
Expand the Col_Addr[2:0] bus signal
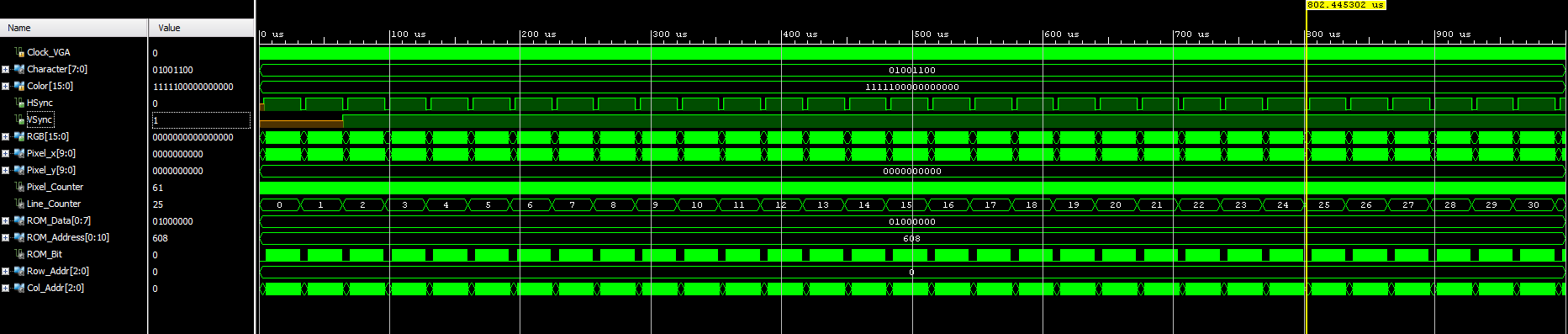(6, 288)
